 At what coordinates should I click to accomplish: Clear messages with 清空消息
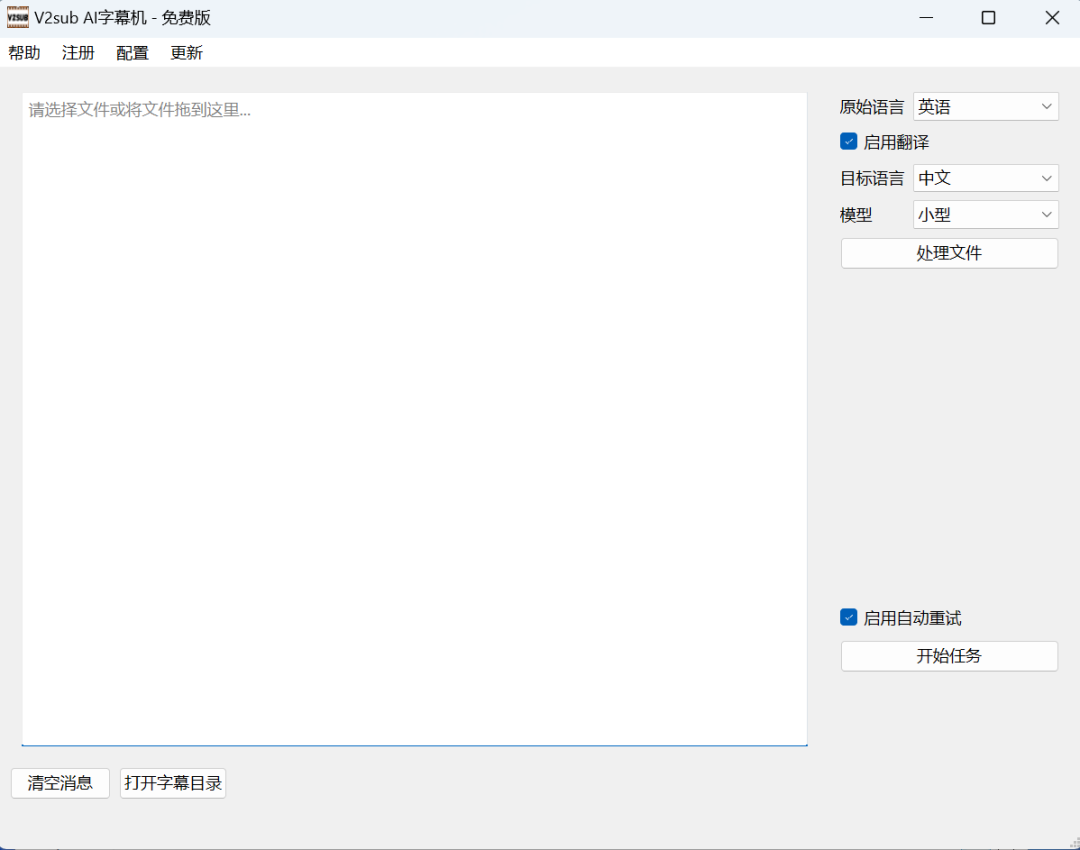click(60, 783)
